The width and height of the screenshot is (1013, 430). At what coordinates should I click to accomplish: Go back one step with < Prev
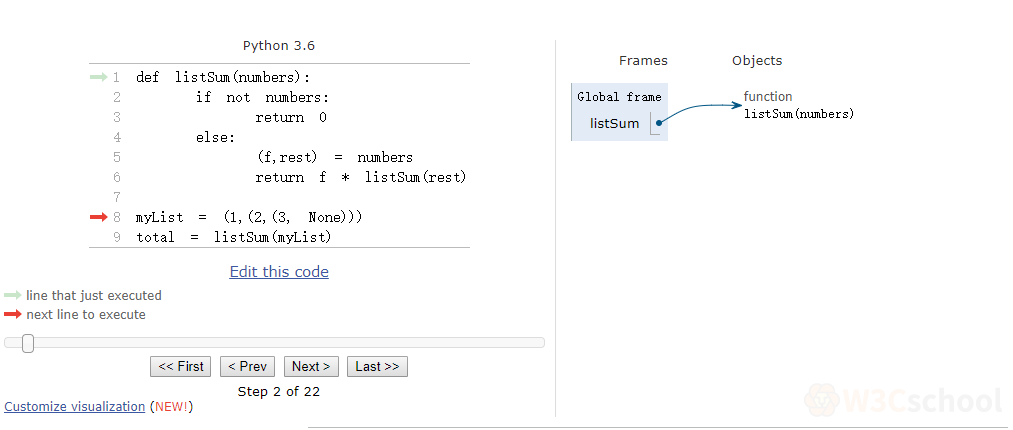tap(247, 367)
